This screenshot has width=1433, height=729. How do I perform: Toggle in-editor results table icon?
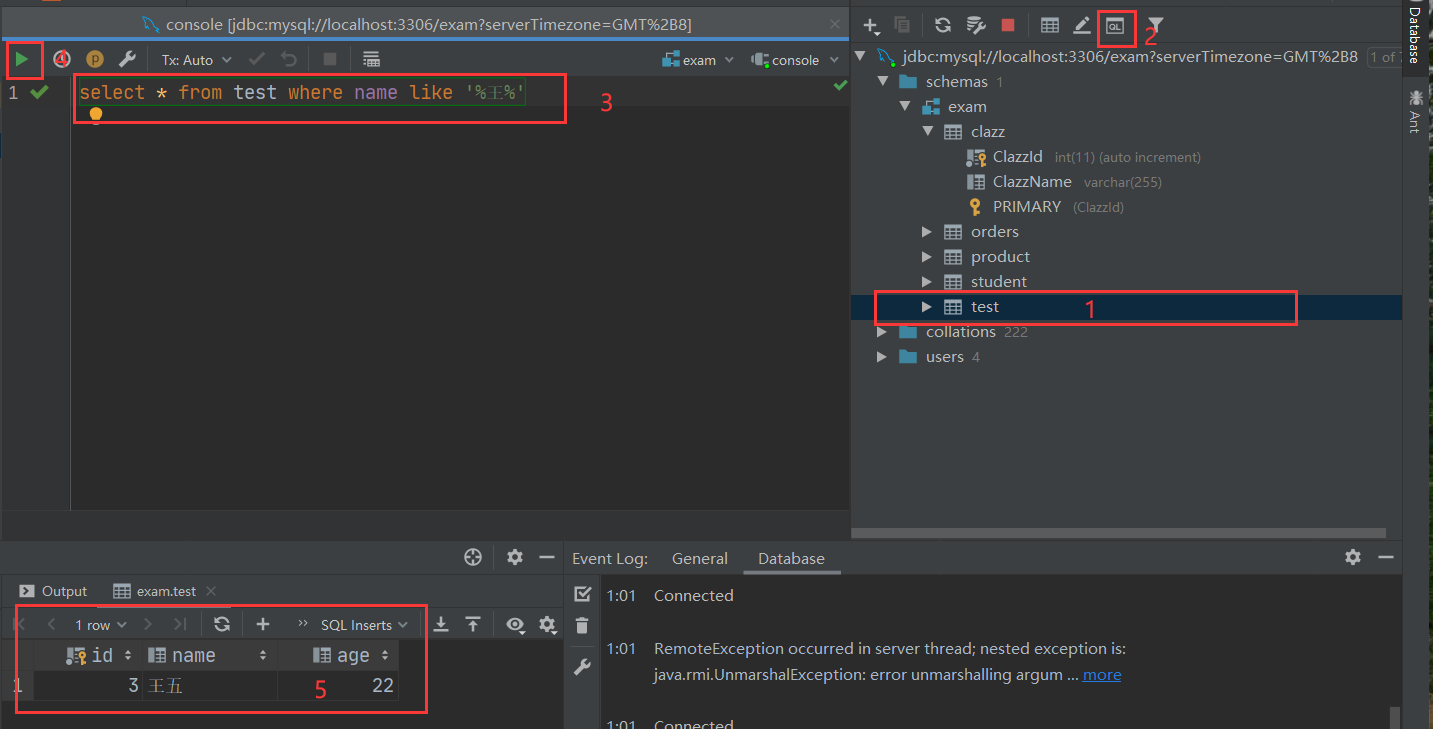tap(371, 60)
